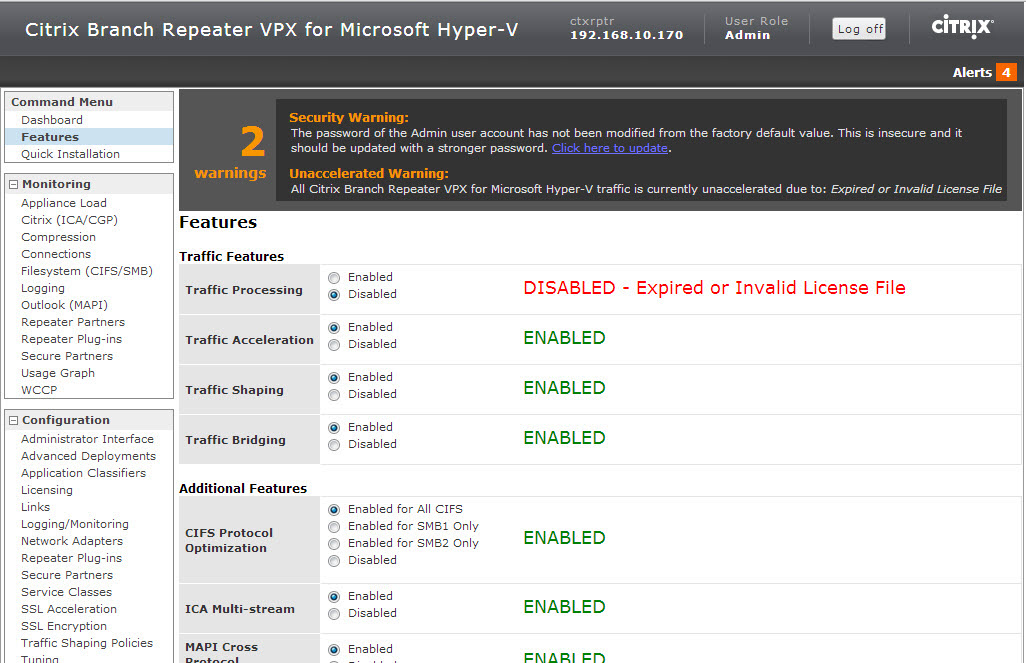The image size is (1026, 663).
Task: Open Usage Graph page
Action: 58,373
